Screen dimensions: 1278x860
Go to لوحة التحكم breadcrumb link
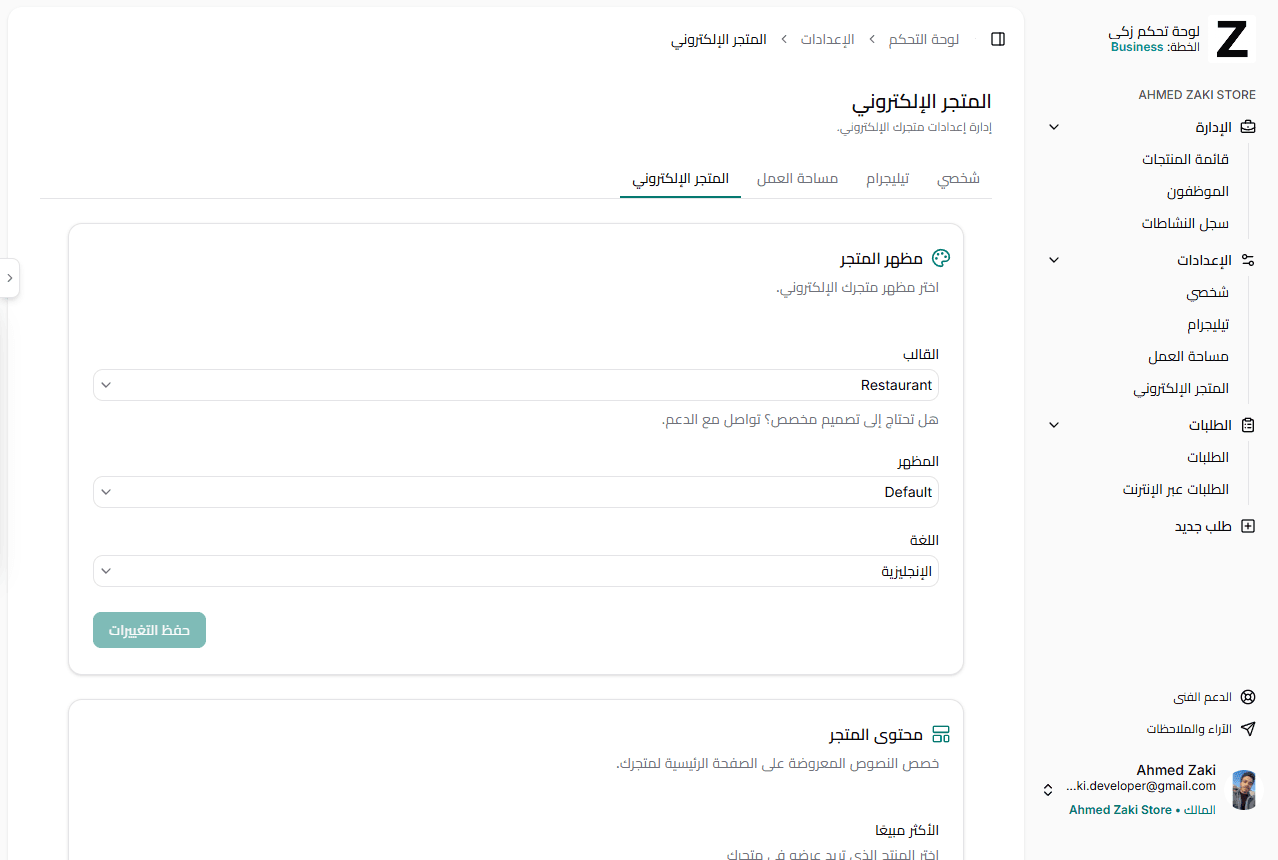pyautogui.click(x=924, y=39)
